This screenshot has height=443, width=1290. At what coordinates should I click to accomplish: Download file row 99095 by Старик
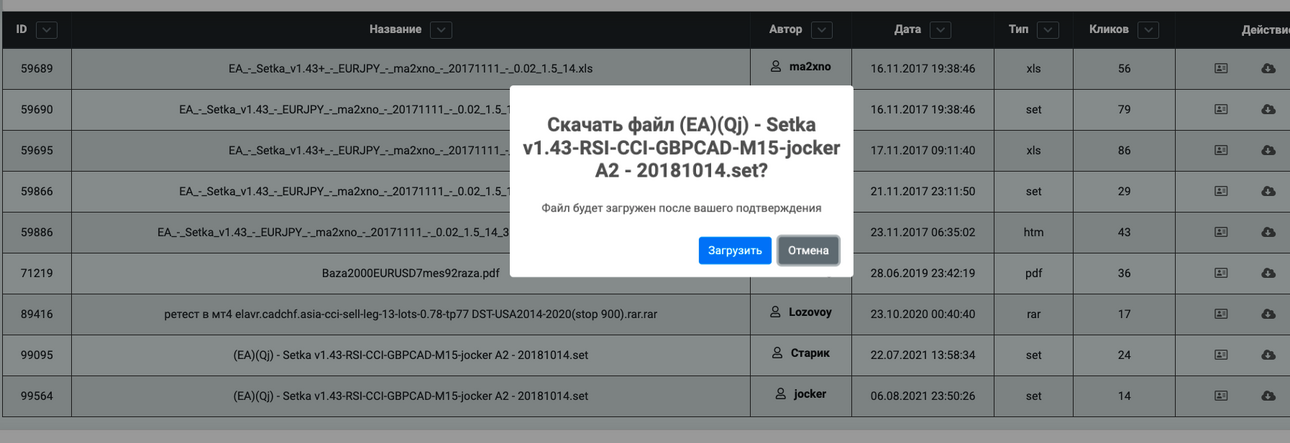click(1268, 355)
